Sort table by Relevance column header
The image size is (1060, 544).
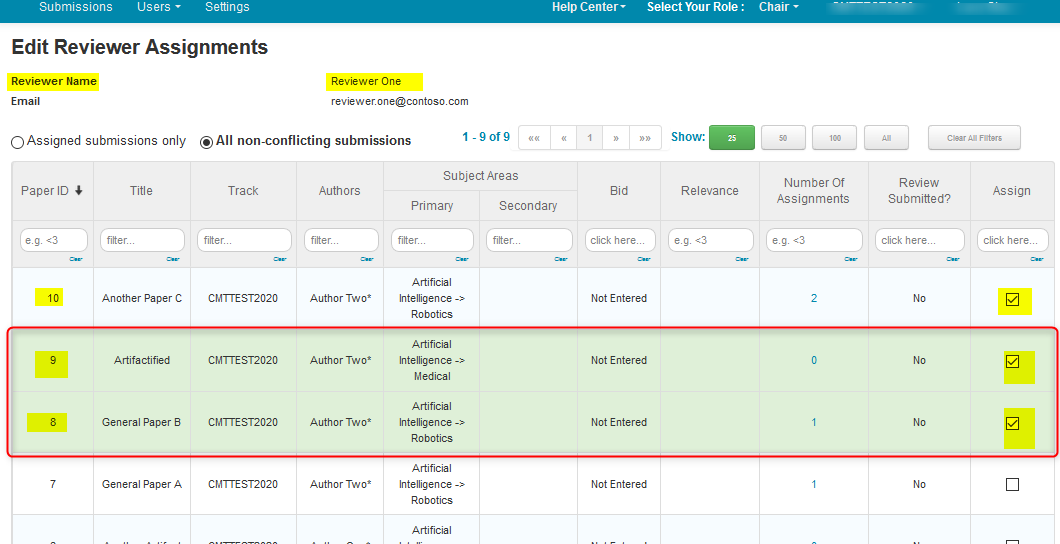tap(710, 191)
